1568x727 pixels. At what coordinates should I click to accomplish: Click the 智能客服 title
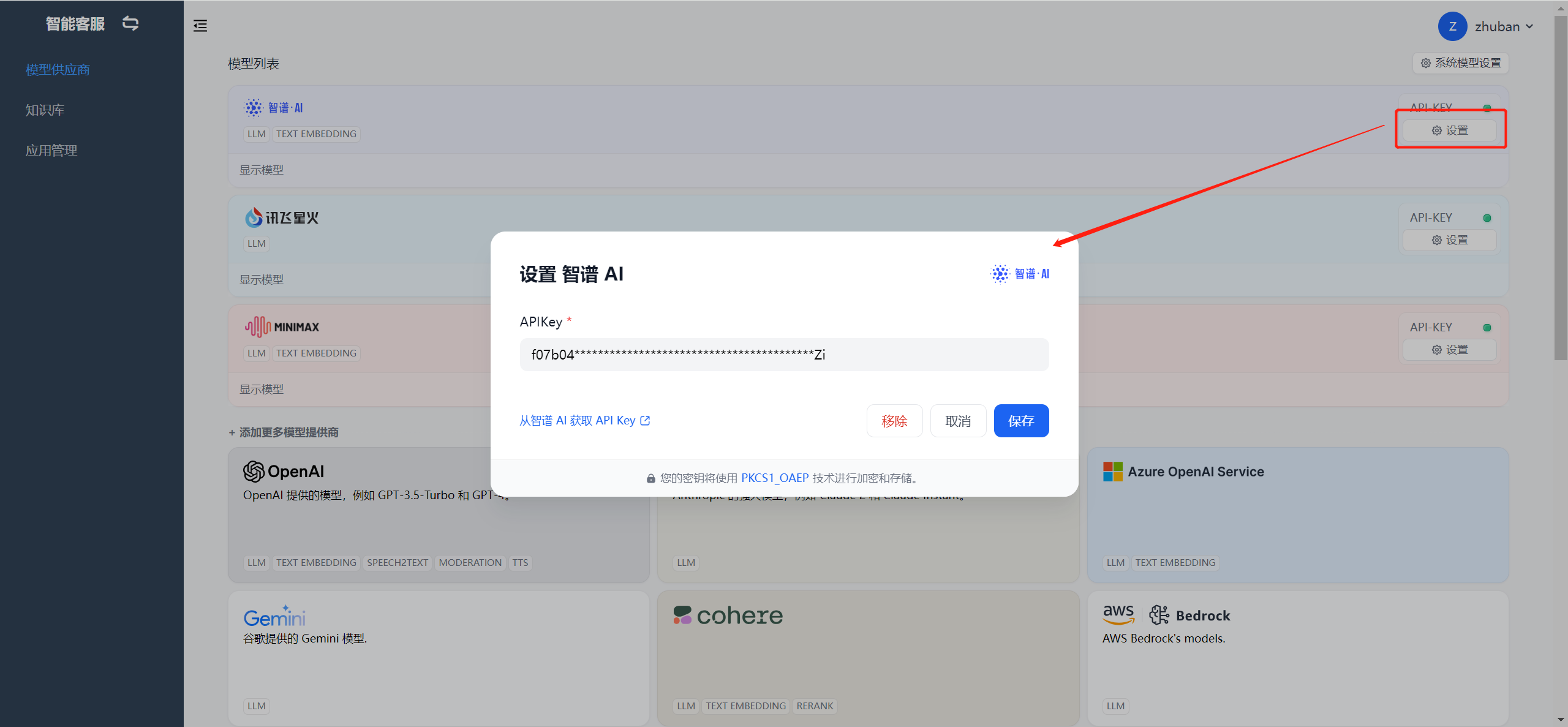(x=75, y=24)
